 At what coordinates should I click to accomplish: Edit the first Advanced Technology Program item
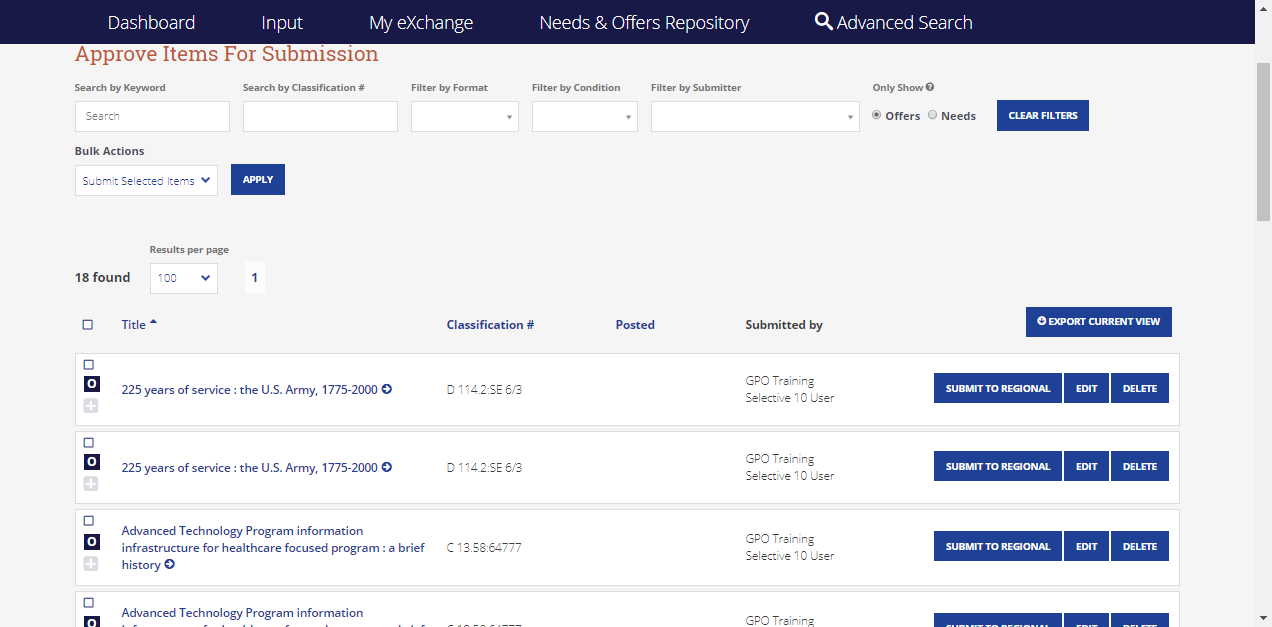tap(1086, 546)
